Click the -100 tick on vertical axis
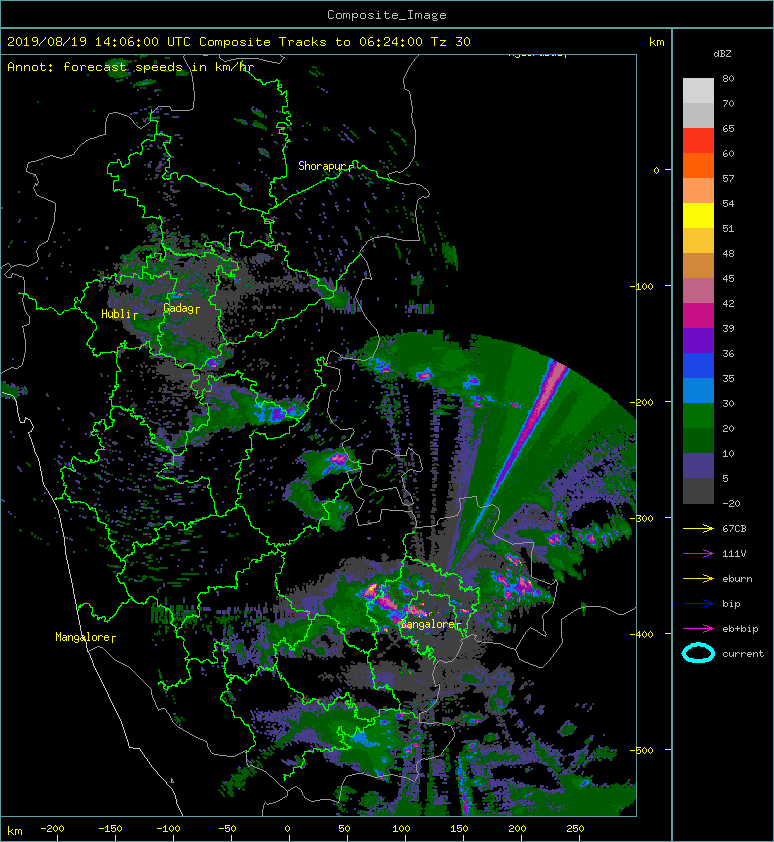774x842 pixels. 642,286
